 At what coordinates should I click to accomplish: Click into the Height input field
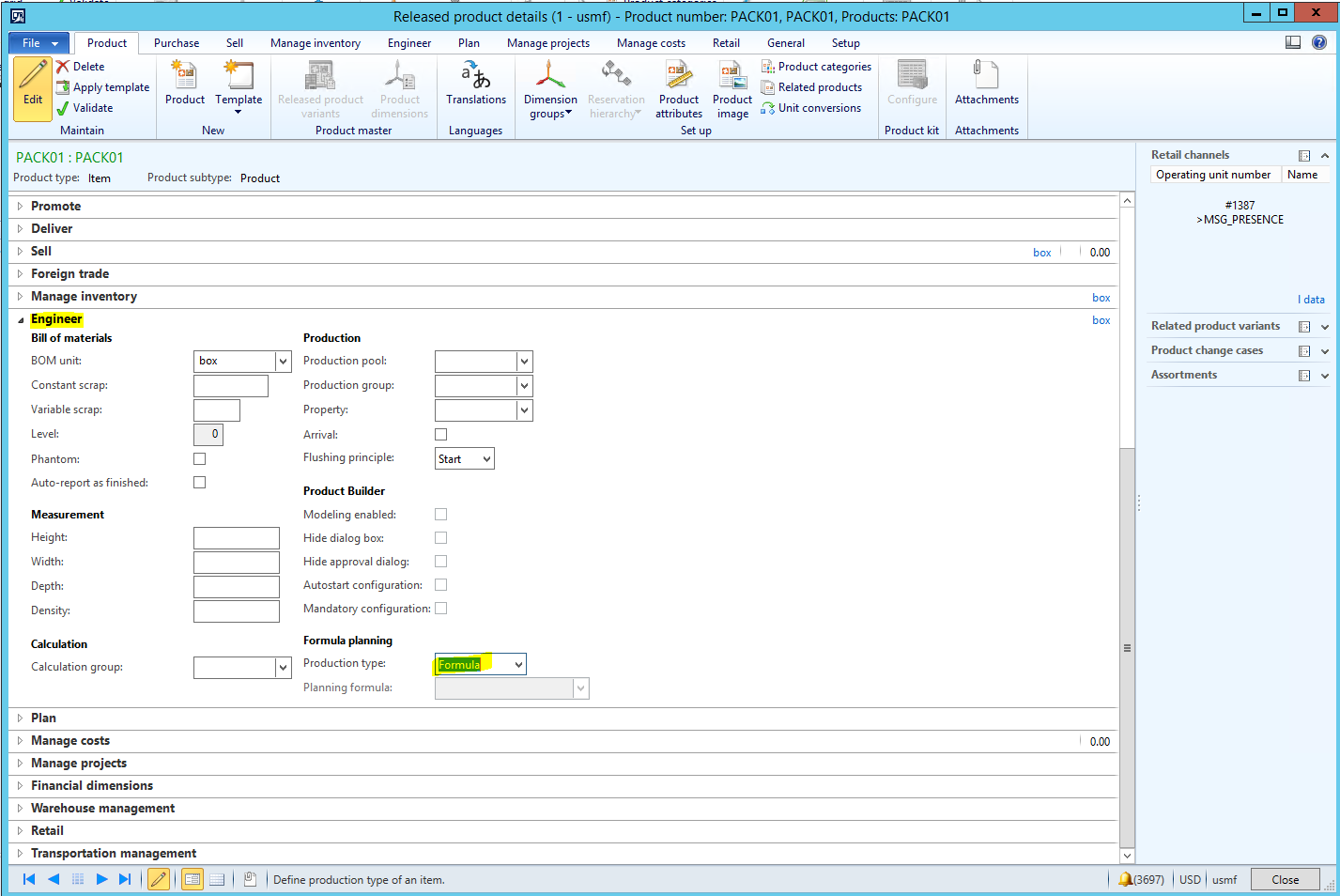(237, 538)
